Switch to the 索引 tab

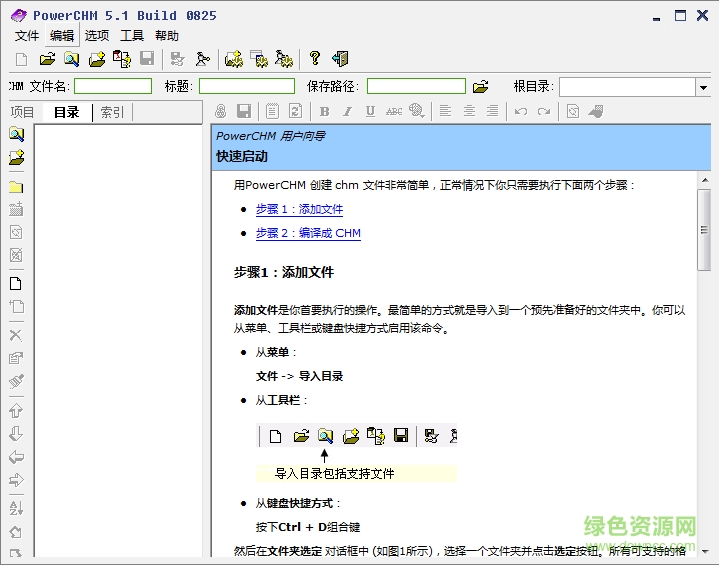113,112
